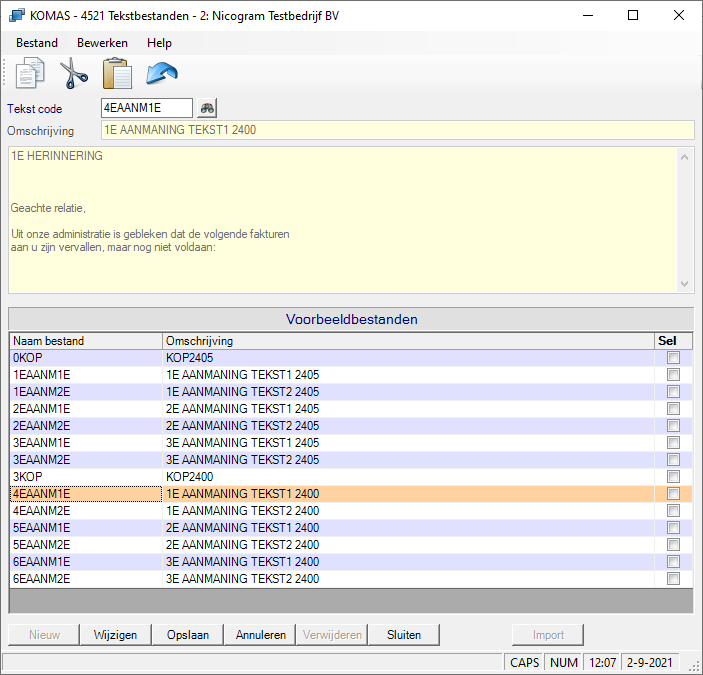Select the 0KOP file row
The image size is (703, 675).
pyautogui.click(x=351, y=358)
